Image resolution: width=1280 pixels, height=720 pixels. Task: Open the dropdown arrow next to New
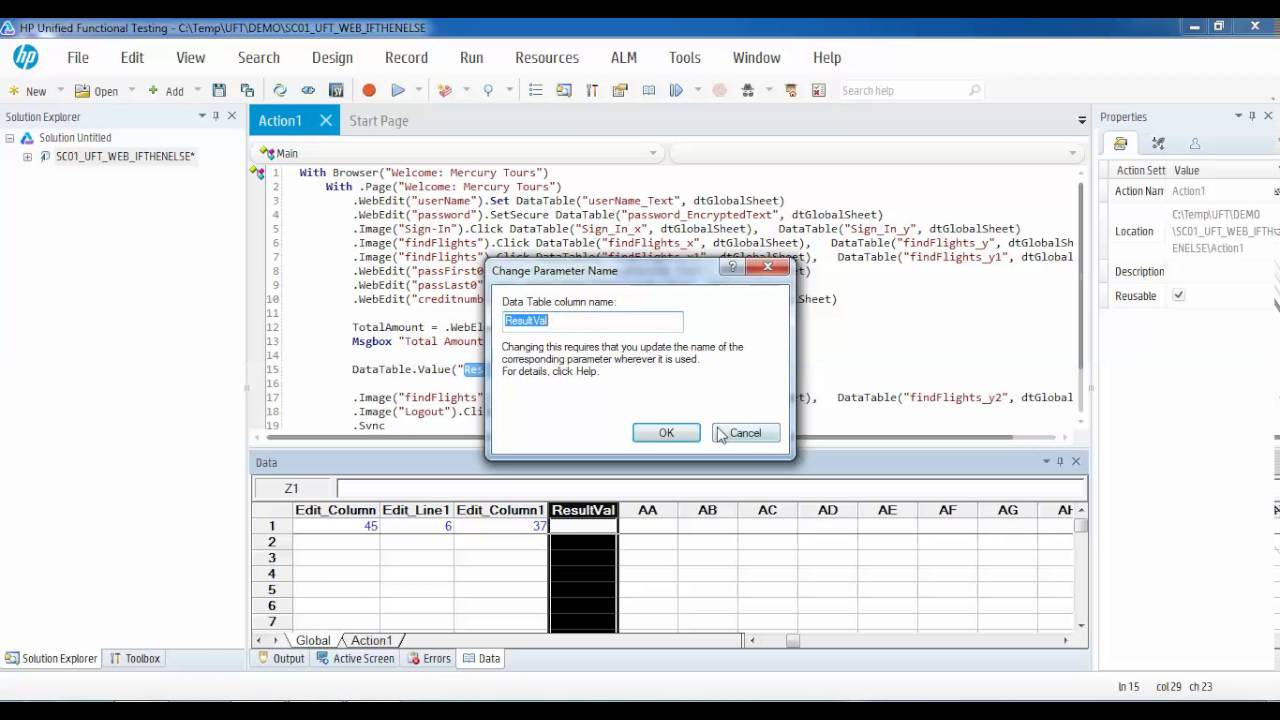(60, 90)
